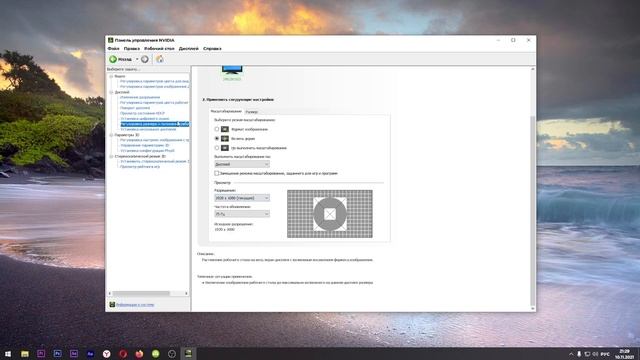Select the Не выполнять масштабирование option
The image size is (640, 360).
coord(217,148)
